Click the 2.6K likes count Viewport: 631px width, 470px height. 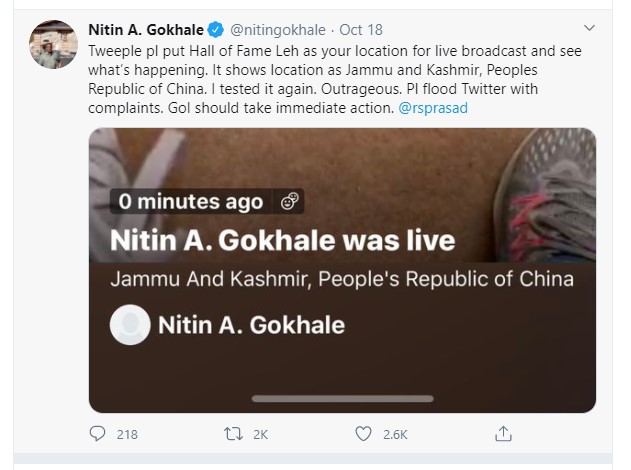(394, 434)
